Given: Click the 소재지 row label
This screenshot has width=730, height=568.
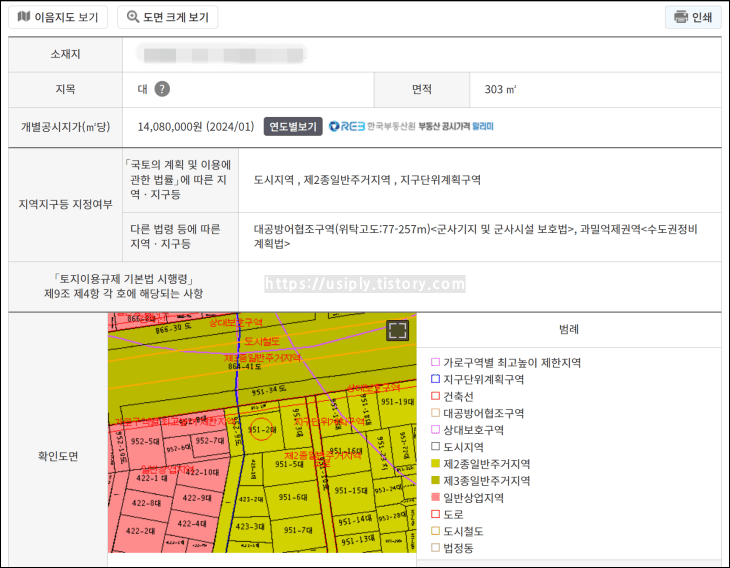Looking at the screenshot, I should point(65,54).
